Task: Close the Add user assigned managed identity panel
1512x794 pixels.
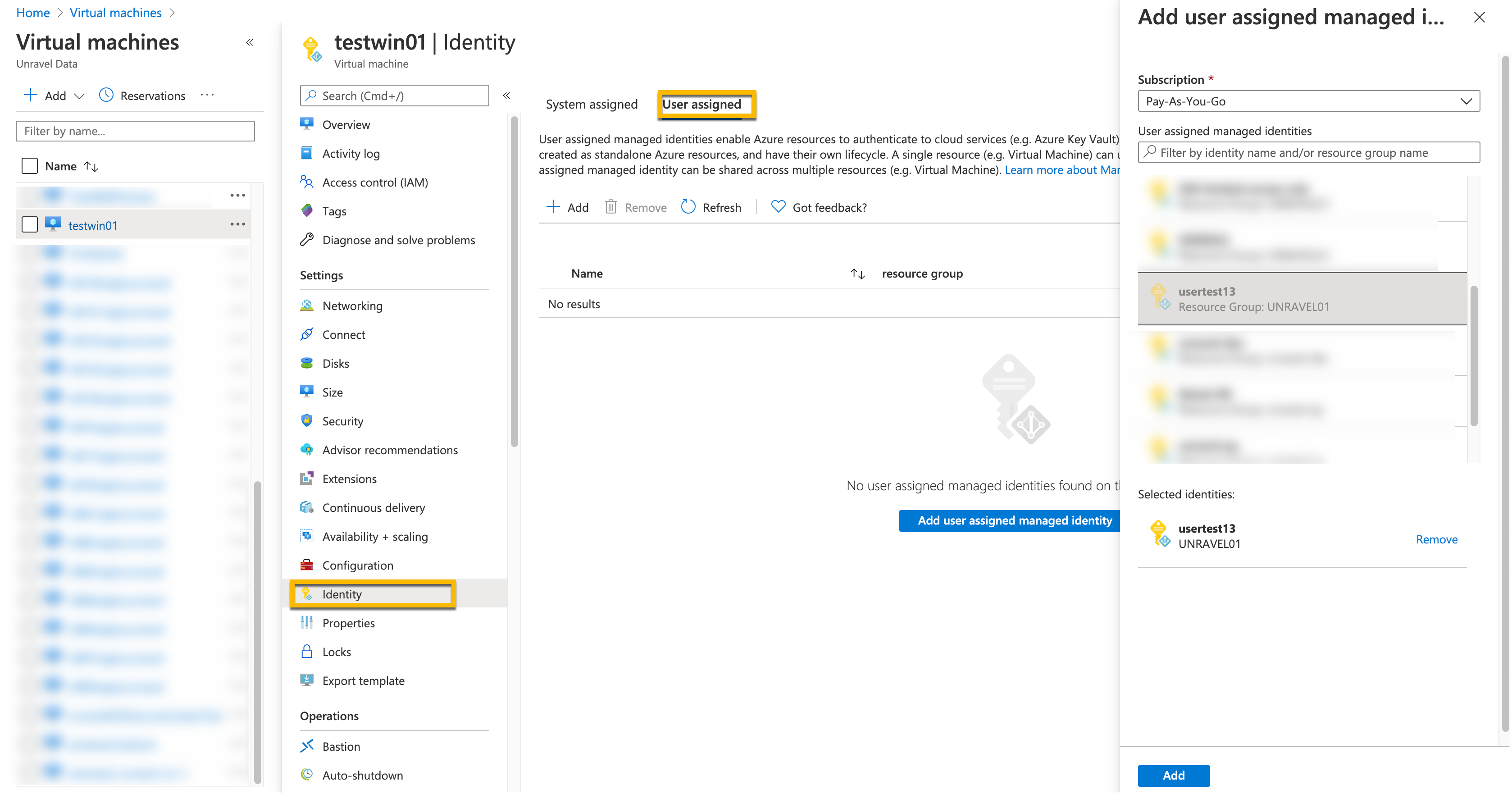Action: click(1479, 17)
